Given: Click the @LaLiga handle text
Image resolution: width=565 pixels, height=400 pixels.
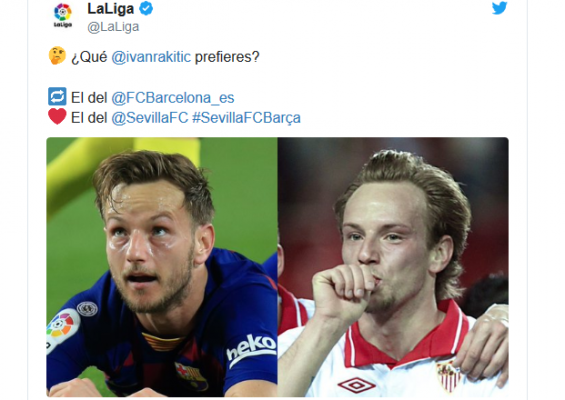Looking at the screenshot, I should (113, 27).
